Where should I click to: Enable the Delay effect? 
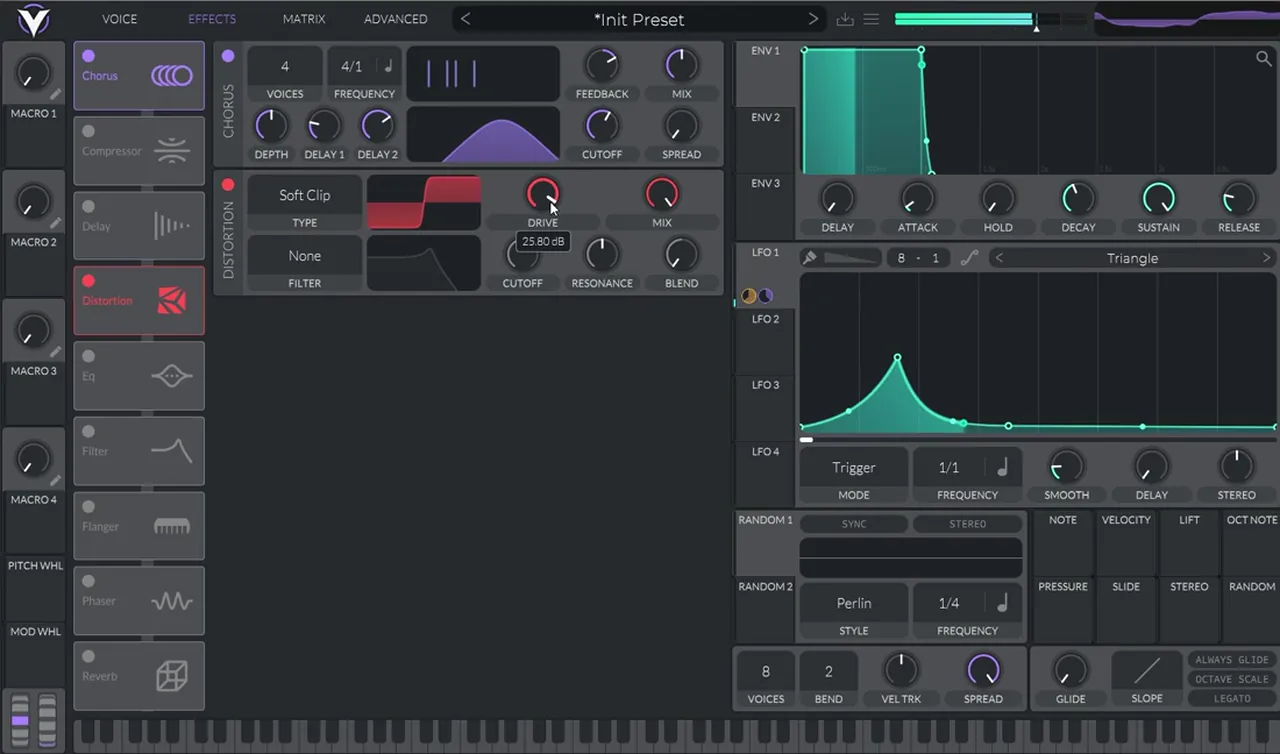point(88,206)
